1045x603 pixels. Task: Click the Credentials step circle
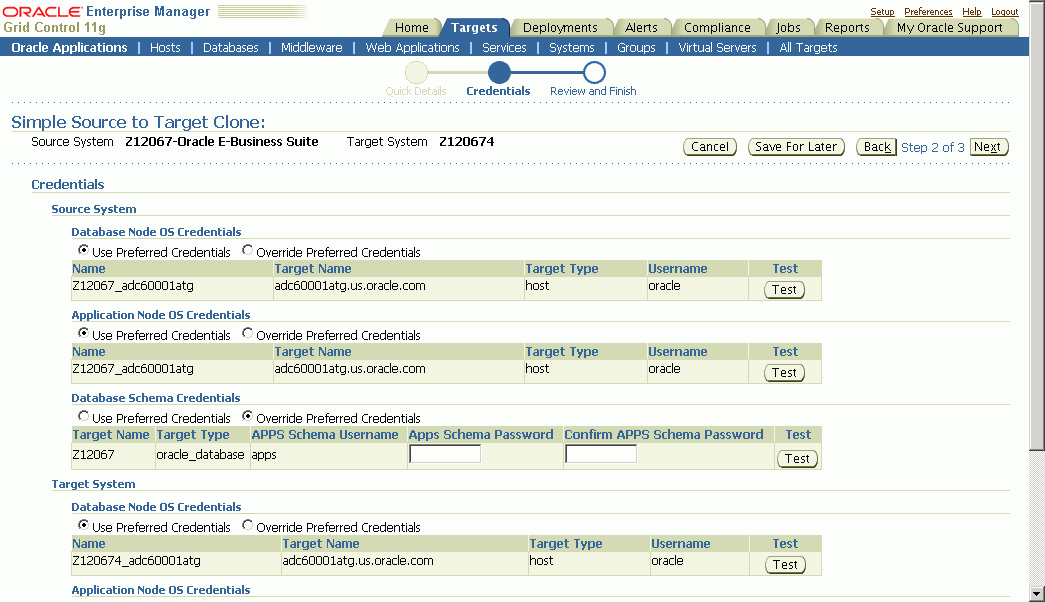click(x=499, y=73)
